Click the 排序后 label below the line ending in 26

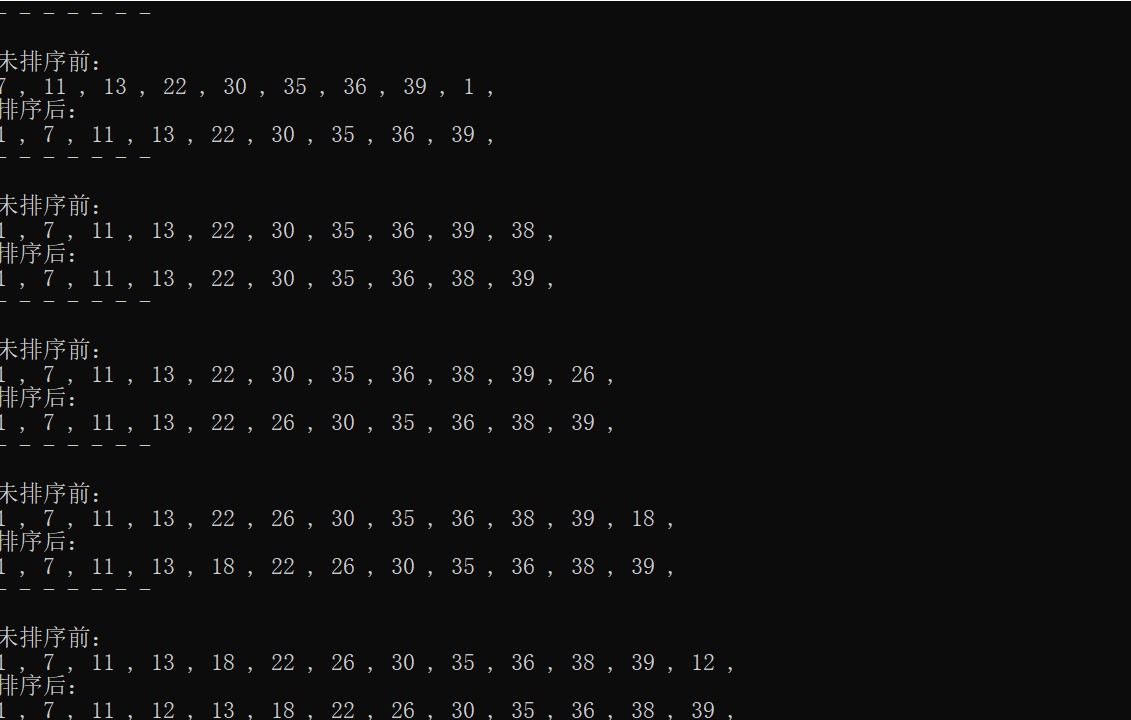pyautogui.click(x=38, y=398)
